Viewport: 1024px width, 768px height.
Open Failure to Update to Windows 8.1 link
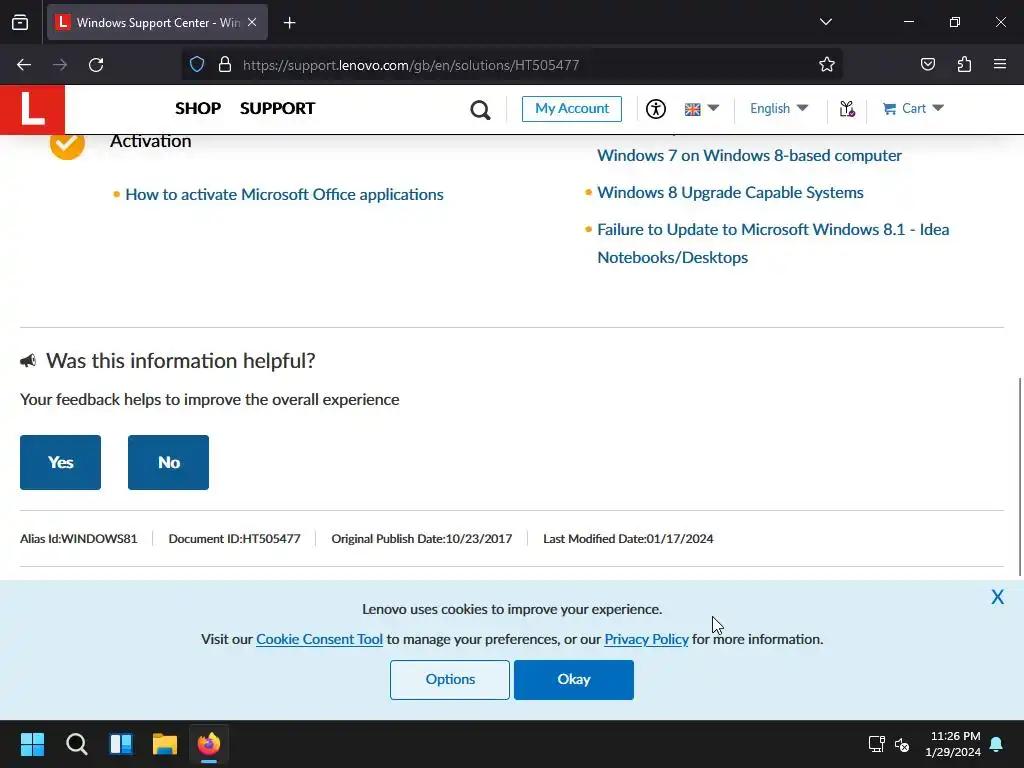[x=773, y=243]
